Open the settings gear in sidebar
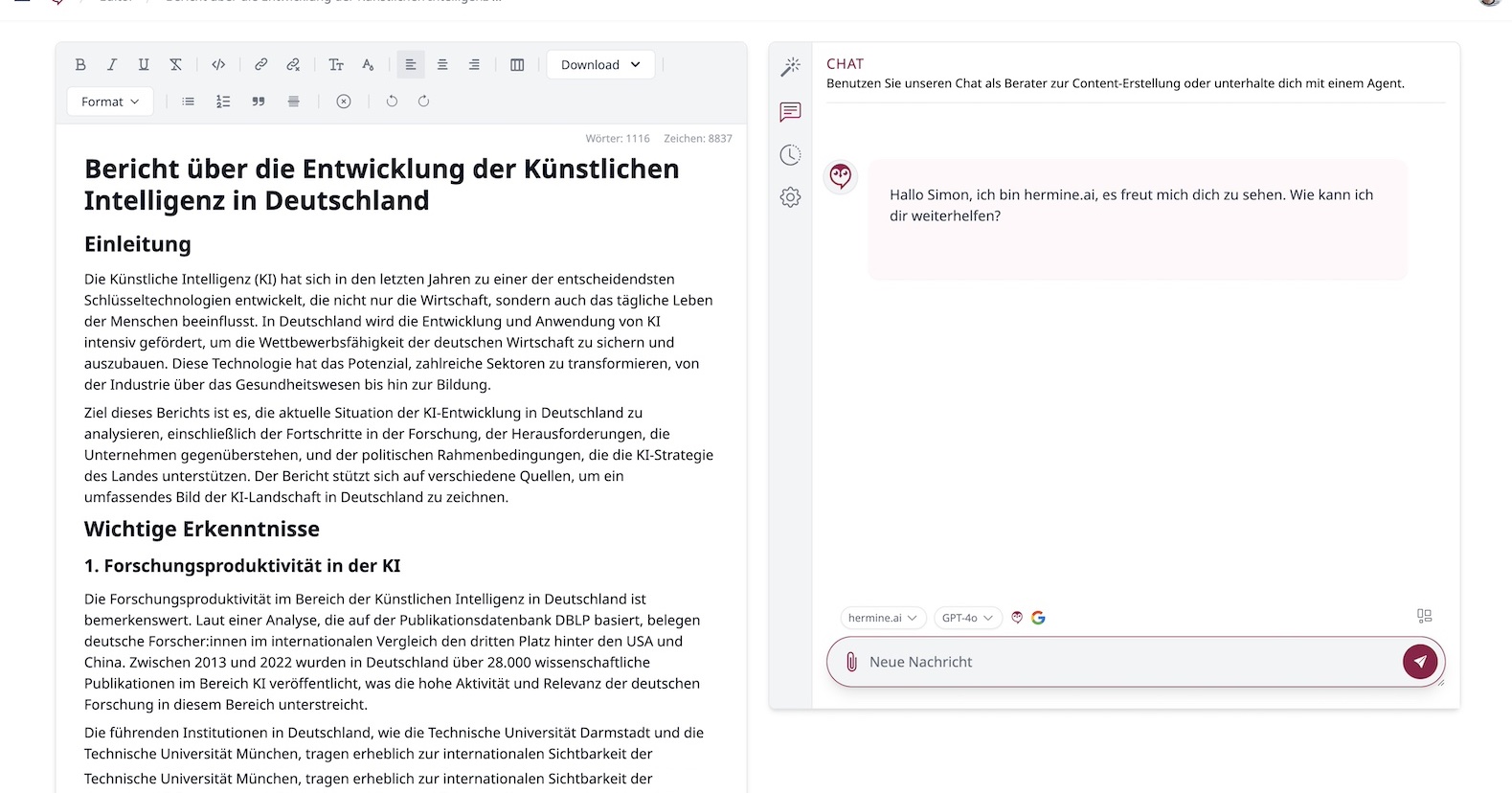Screen dimensions: 1512x793 pyautogui.click(x=790, y=197)
